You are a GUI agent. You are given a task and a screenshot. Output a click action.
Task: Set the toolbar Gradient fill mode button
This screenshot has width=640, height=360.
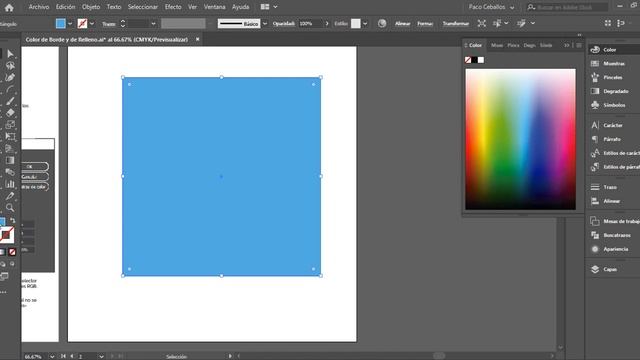(3, 252)
